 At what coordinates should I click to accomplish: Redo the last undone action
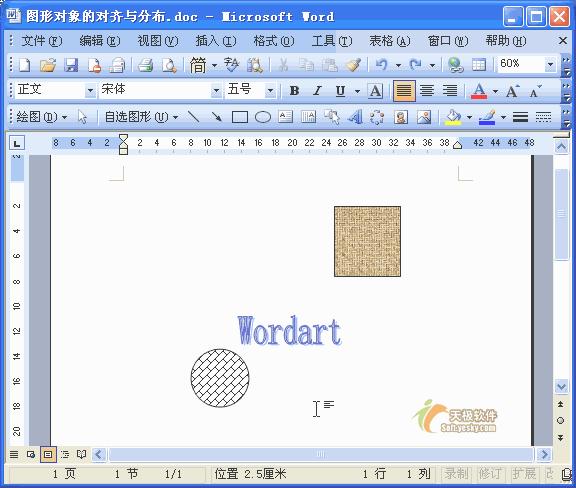(416, 65)
